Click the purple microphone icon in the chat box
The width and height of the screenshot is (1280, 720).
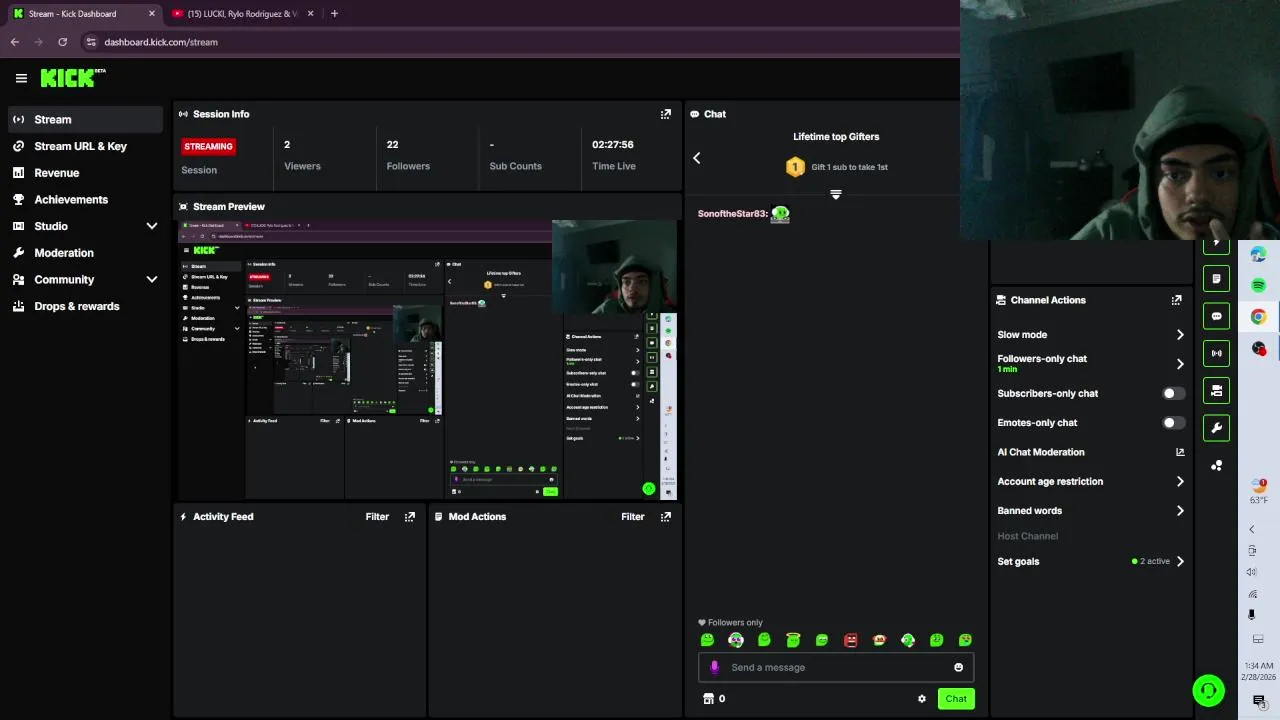714,667
